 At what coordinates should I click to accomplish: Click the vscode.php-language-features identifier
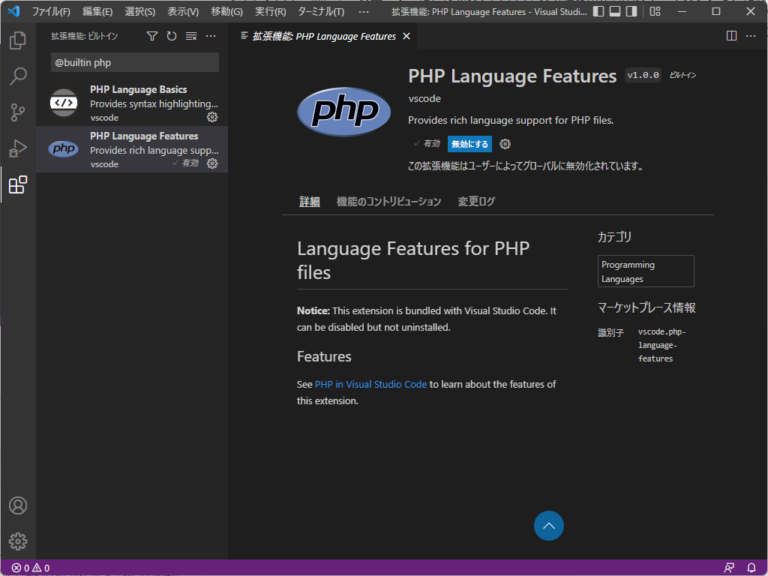tap(662, 345)
